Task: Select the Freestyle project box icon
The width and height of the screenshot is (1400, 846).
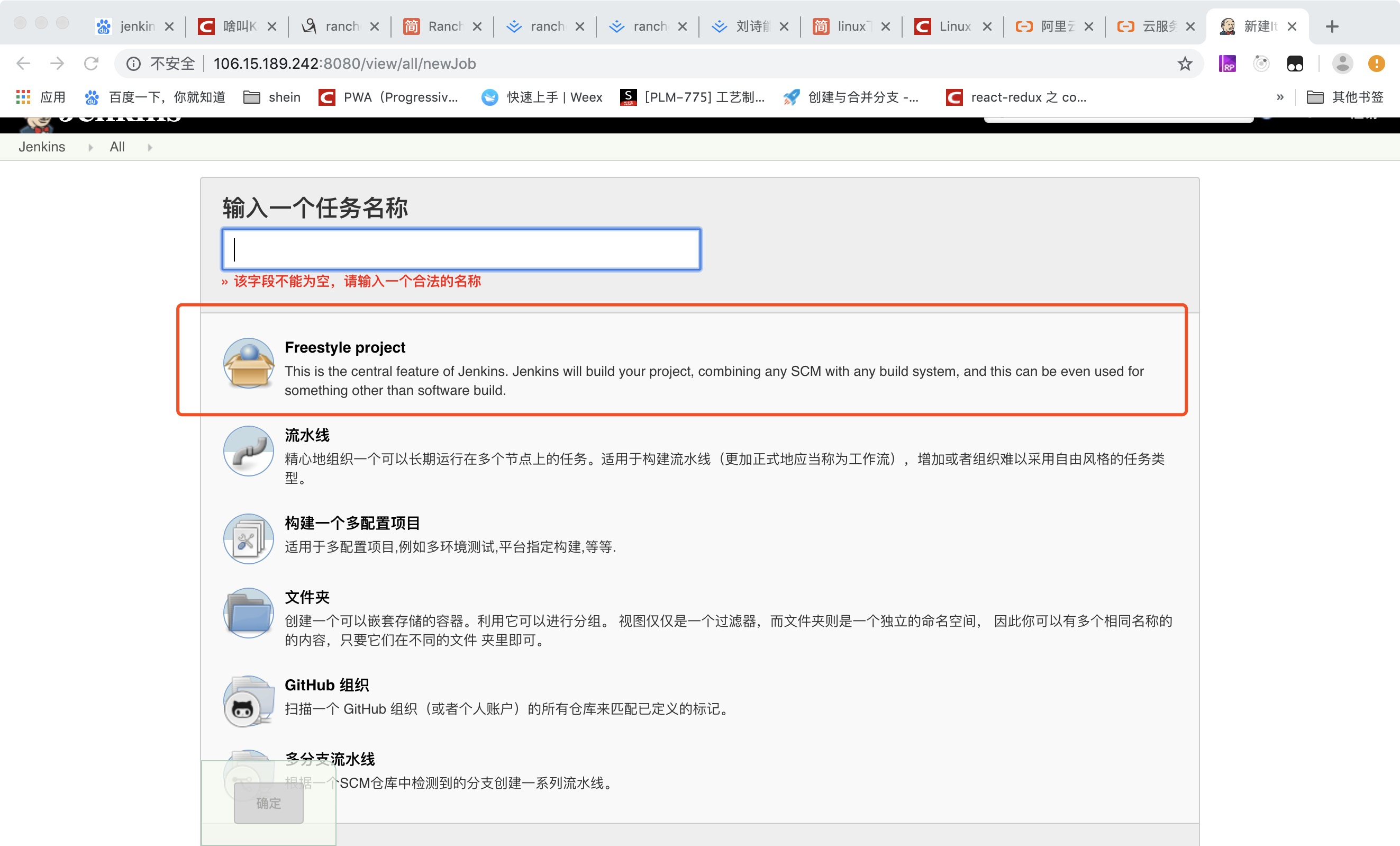Action: [x=248, y=363]
